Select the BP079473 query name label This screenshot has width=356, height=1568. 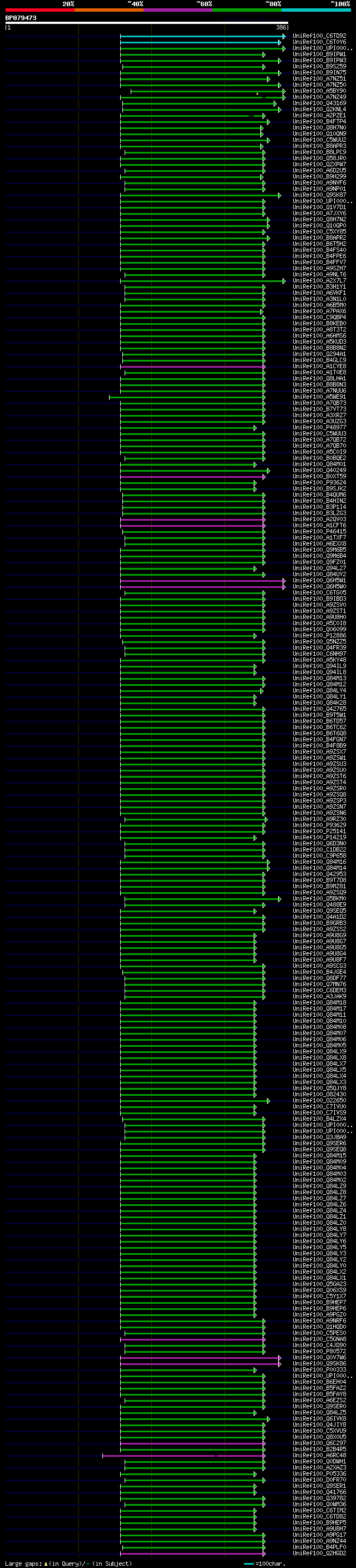click(x=21, y=18)
